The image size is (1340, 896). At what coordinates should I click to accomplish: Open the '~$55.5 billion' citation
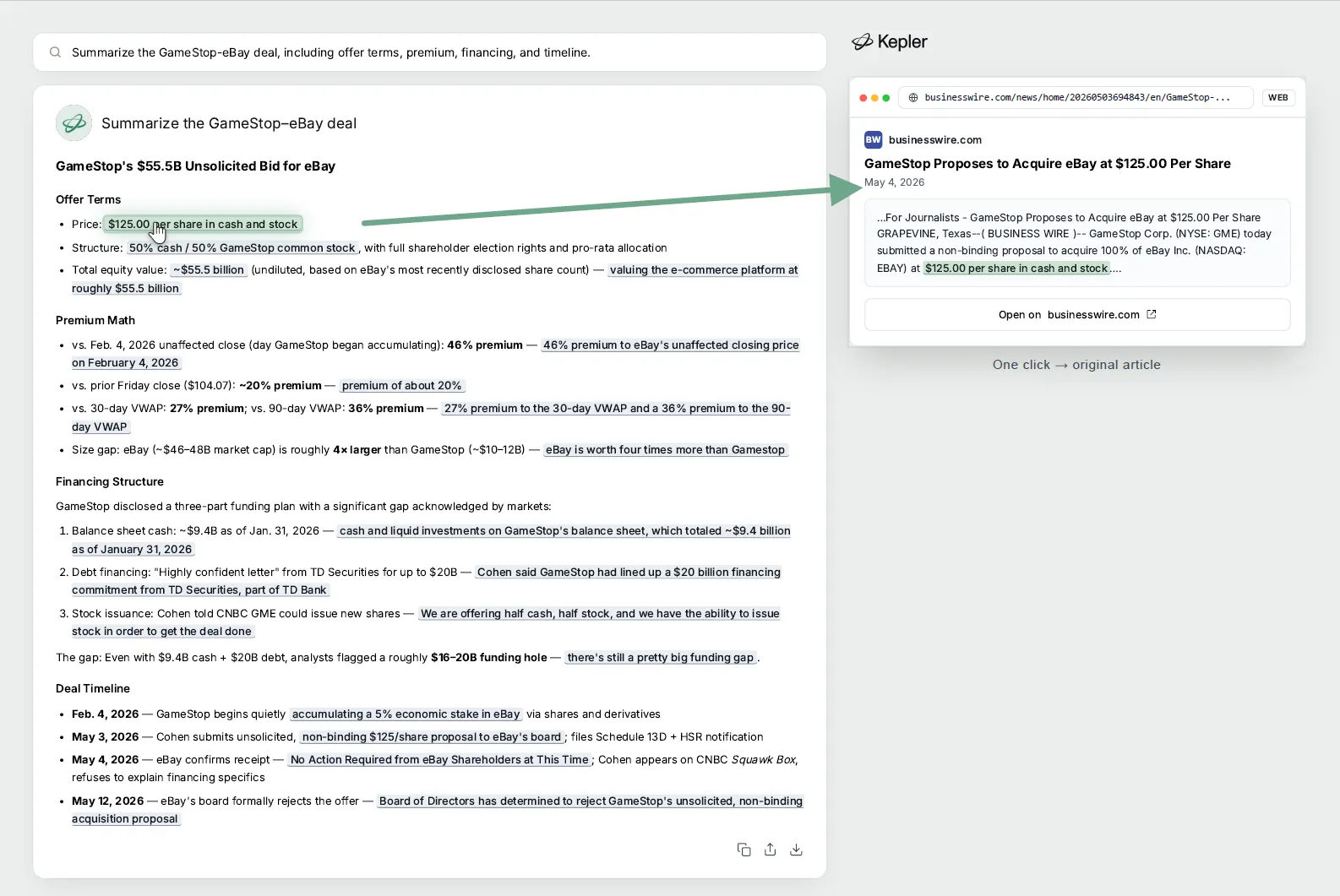point(209,270)
